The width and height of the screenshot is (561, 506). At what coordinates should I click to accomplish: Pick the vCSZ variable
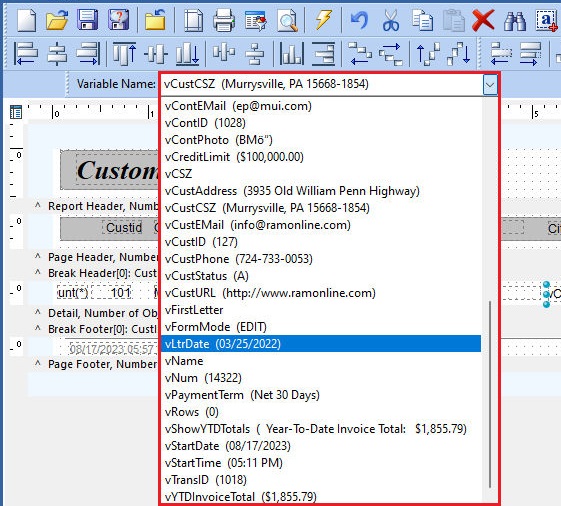pyautogui.click(x=321, y=174)
